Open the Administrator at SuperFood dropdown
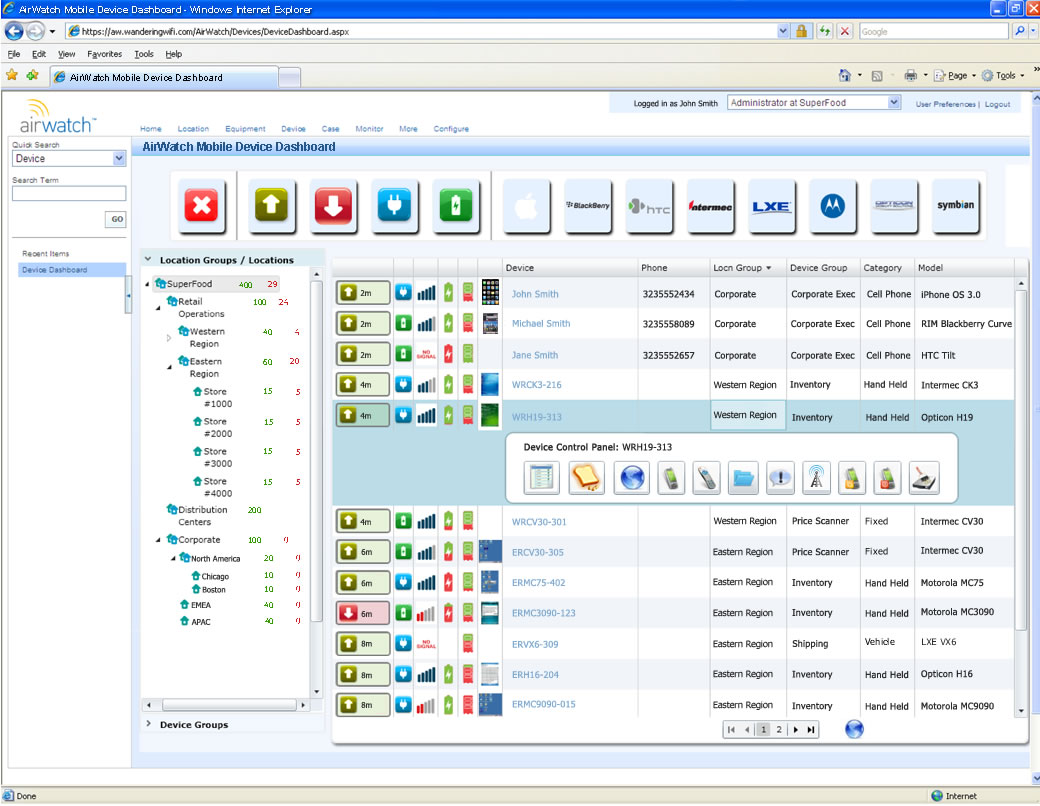Viewport: 1040px width, 806px height. 812,102
